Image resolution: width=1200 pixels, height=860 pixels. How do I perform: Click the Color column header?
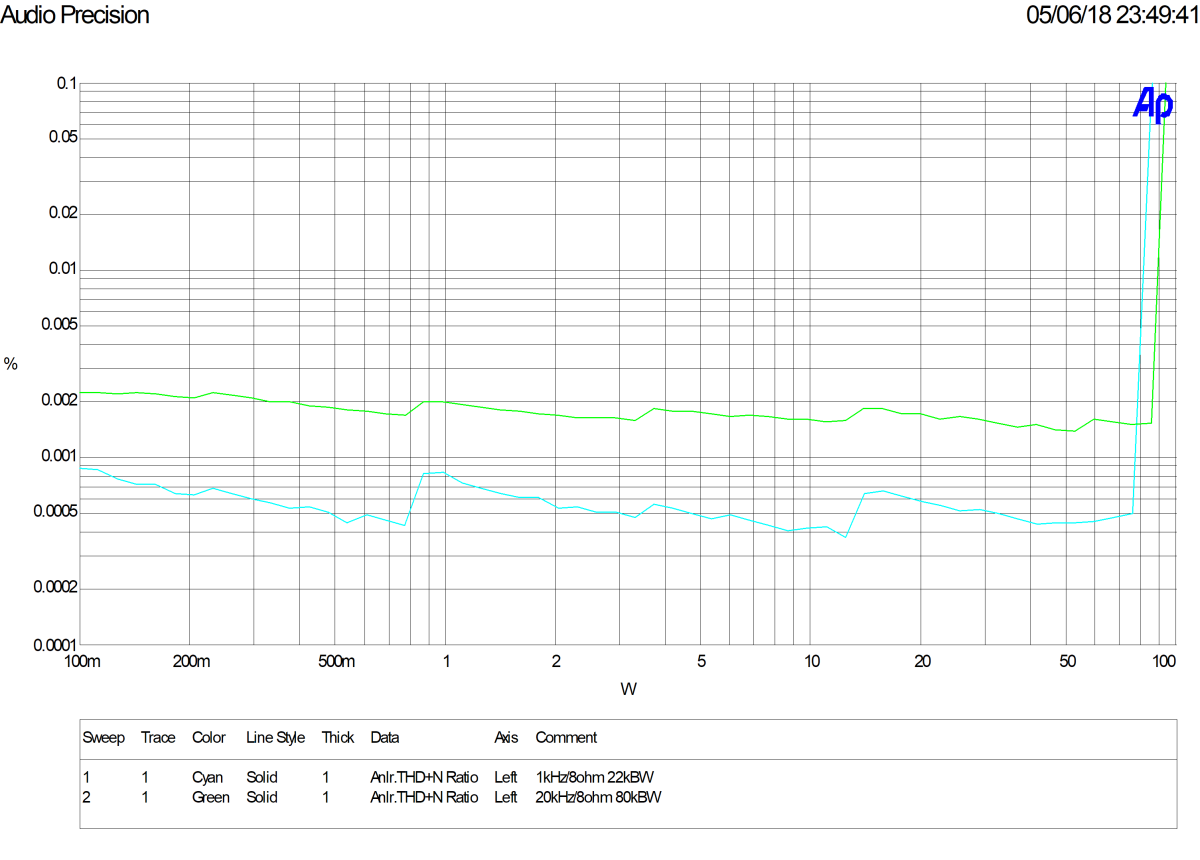[x=209, y=738]
